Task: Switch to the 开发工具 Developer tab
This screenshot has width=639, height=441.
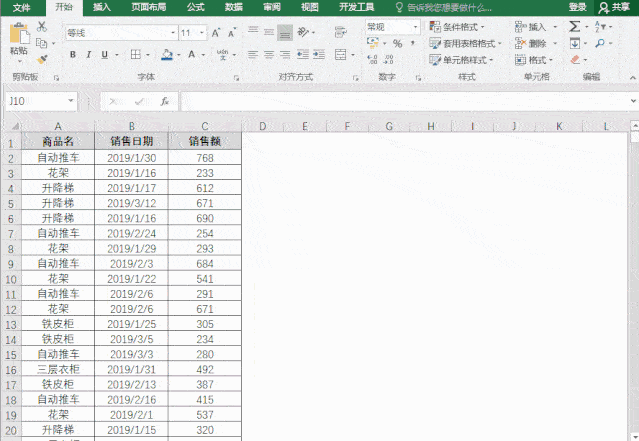Action: 357,7
